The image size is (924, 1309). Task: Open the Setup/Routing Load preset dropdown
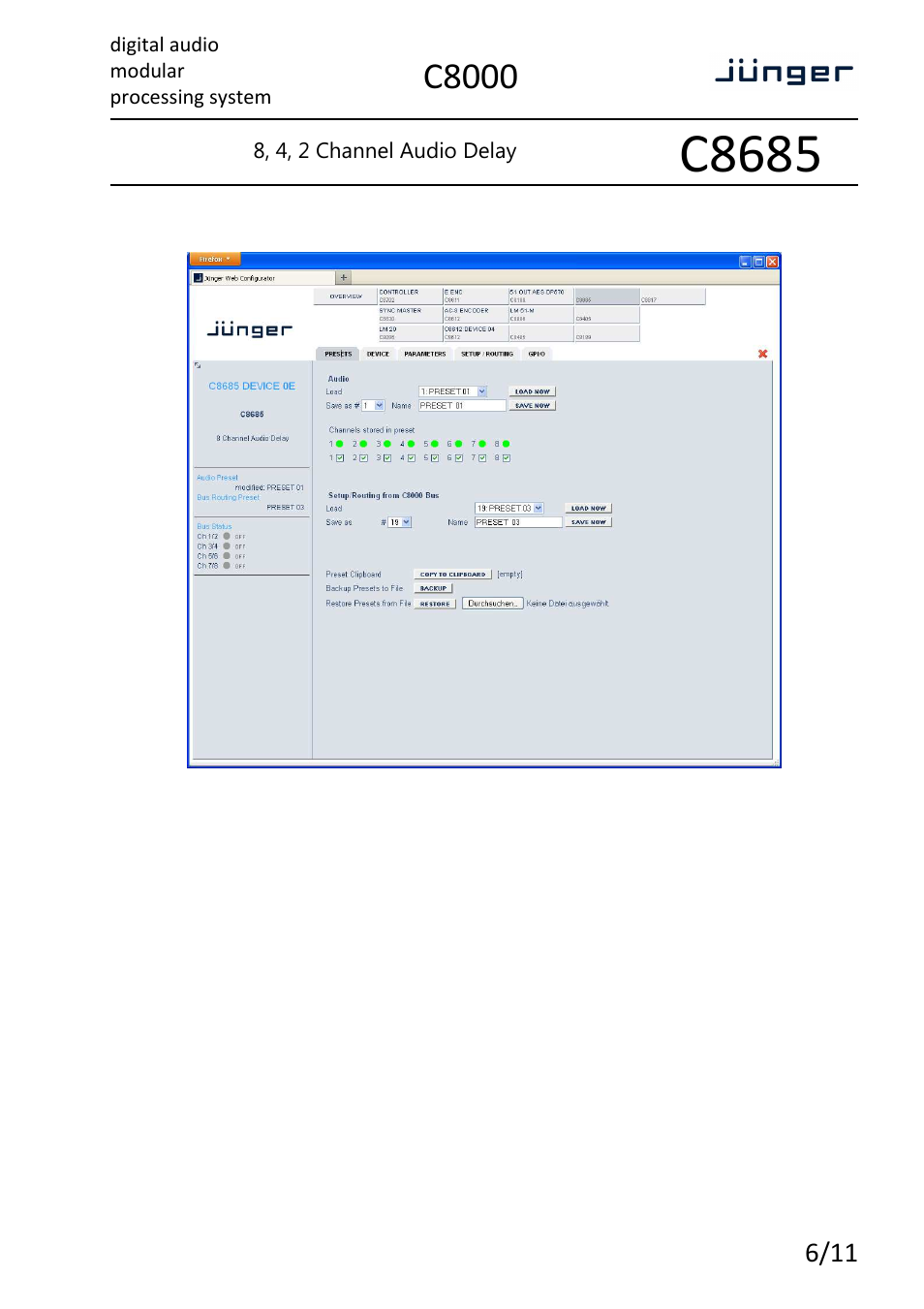click(x=509, y=508)
